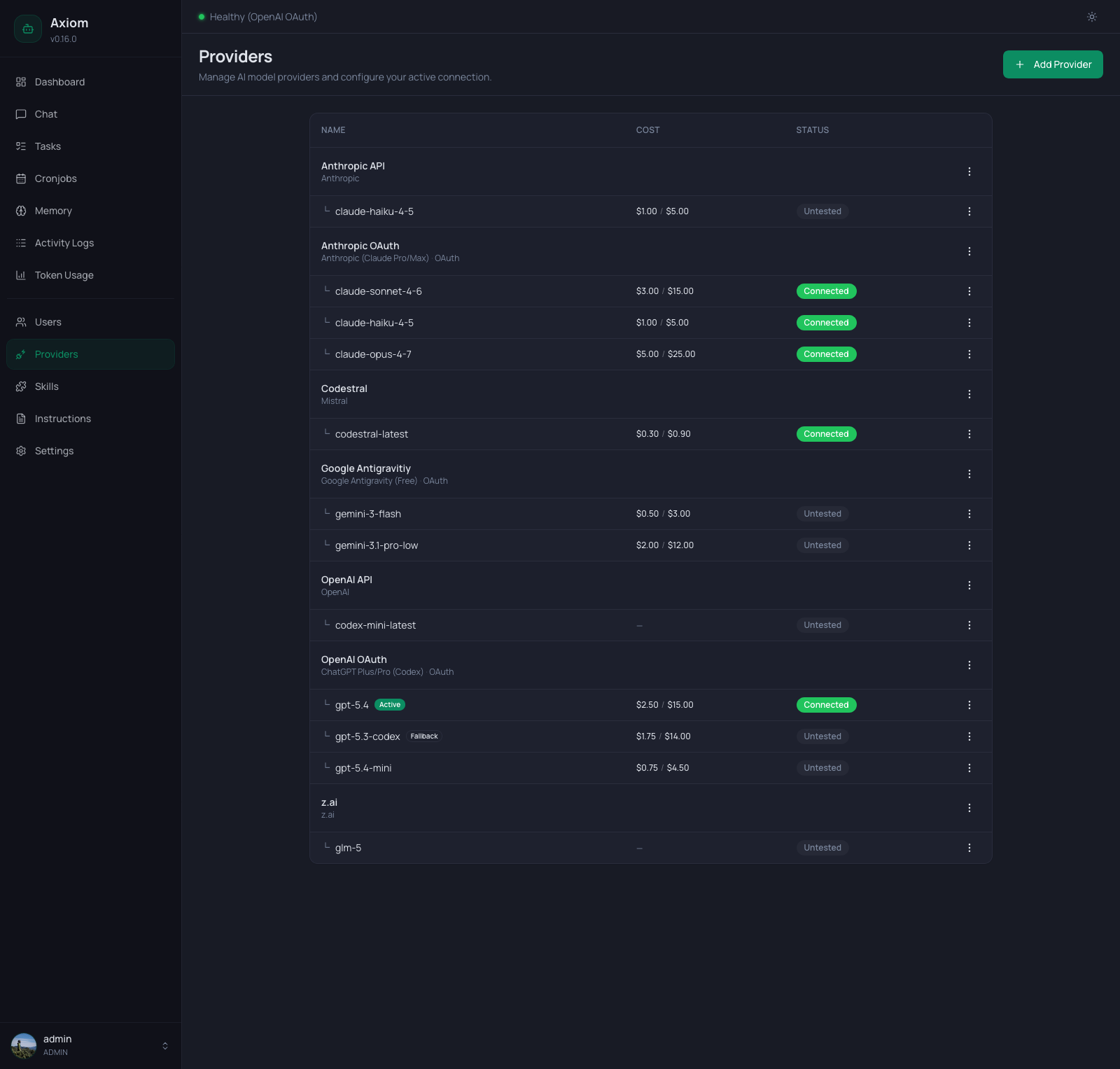Open Dashboard using the grid icon
The image size is (1120, 1069).
pos(21,82)
